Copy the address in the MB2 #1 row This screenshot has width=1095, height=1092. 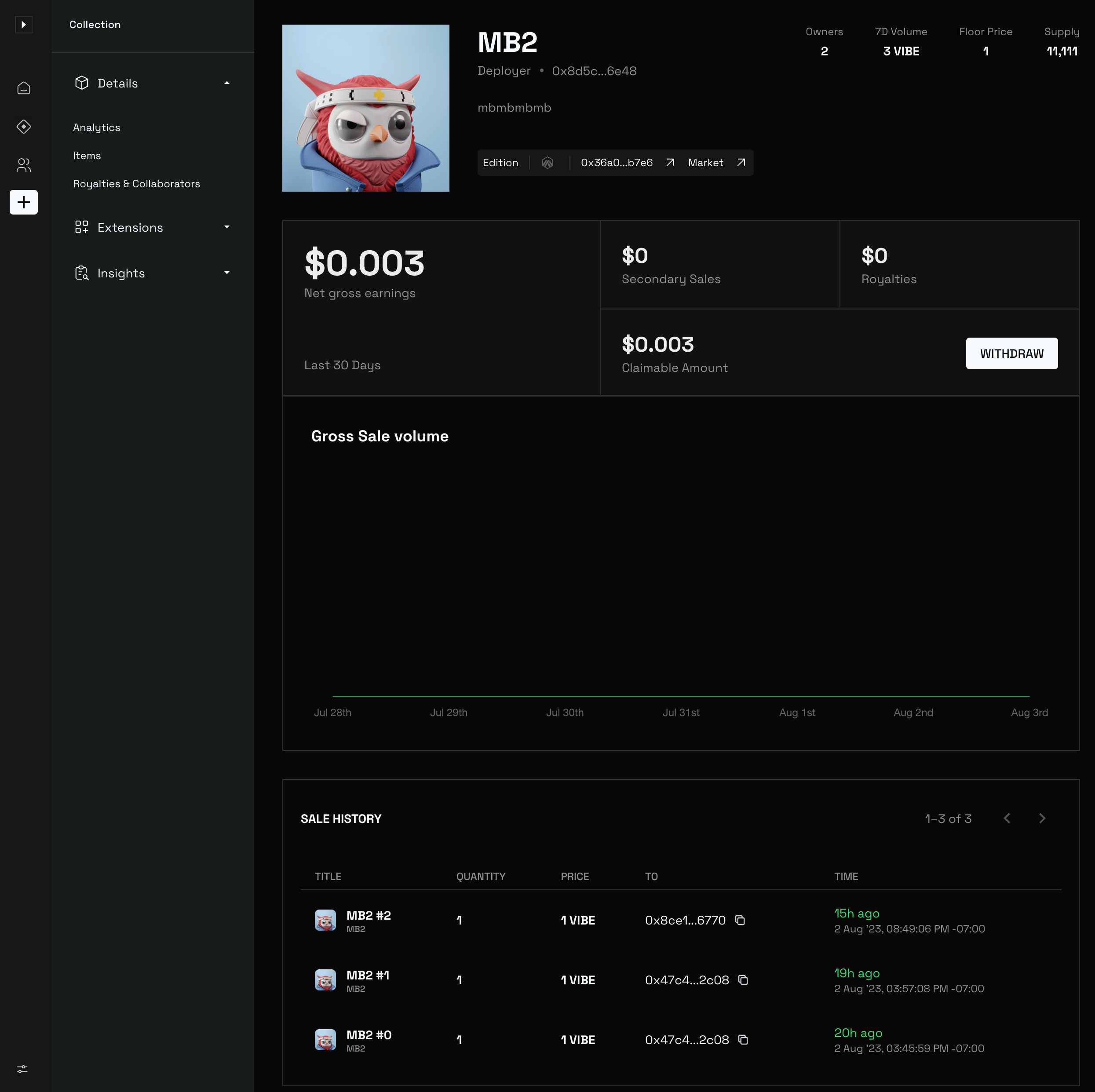[743, 980]
